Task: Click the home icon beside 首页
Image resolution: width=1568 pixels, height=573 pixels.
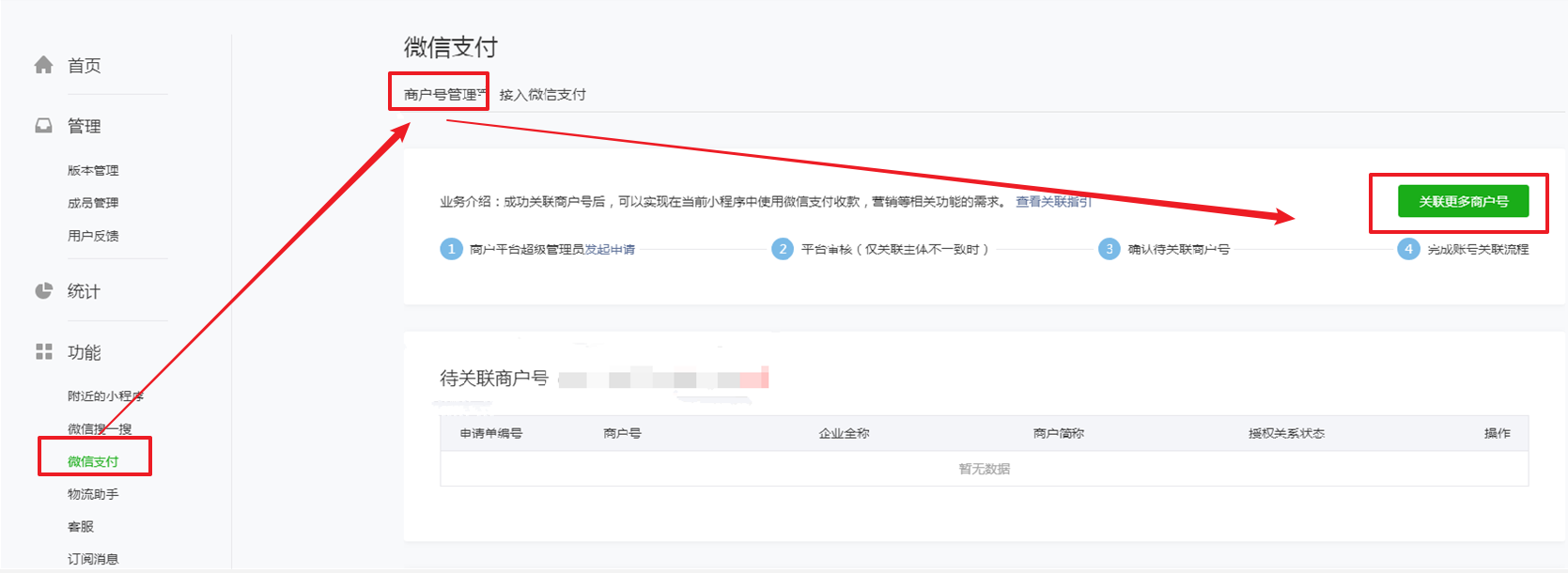Action: [x=43, y=65]
